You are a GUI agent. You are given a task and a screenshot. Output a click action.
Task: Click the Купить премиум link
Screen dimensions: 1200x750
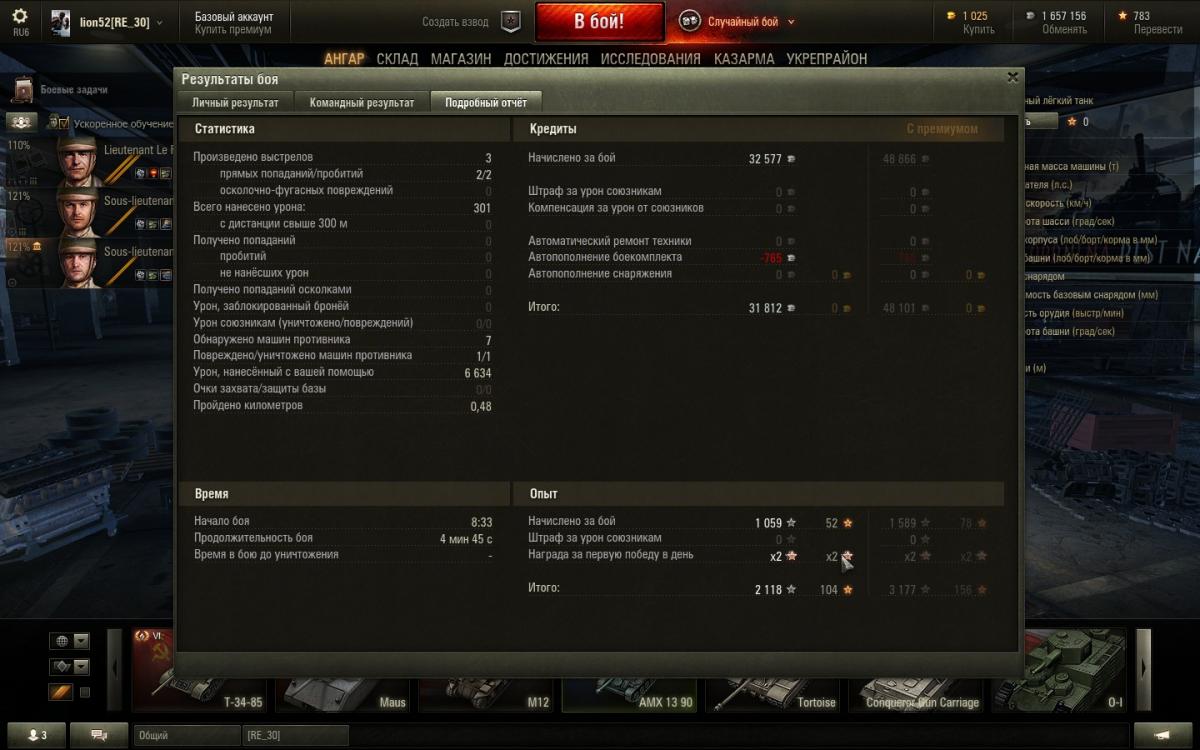[233, 30]
